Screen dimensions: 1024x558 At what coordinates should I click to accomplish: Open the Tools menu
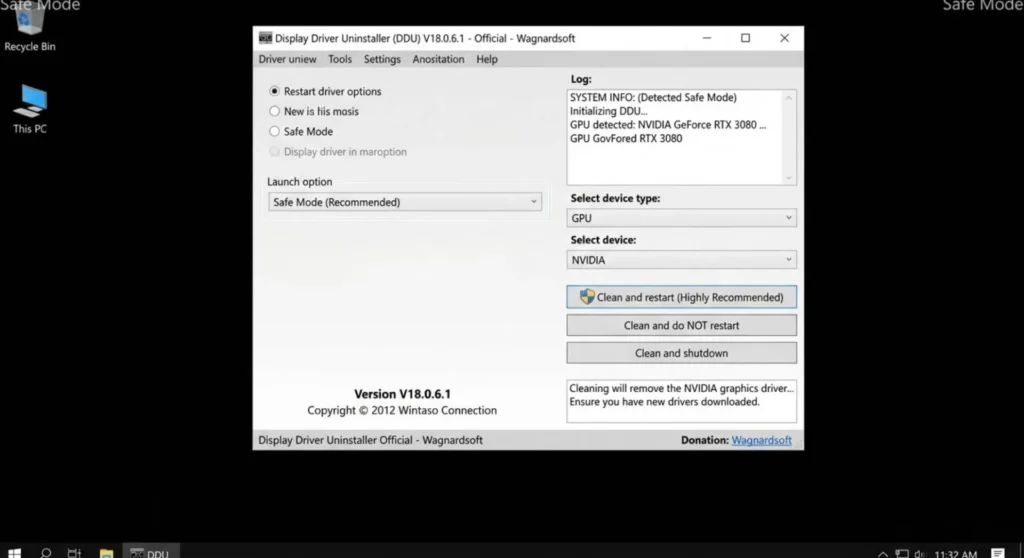tap(340, 59)
